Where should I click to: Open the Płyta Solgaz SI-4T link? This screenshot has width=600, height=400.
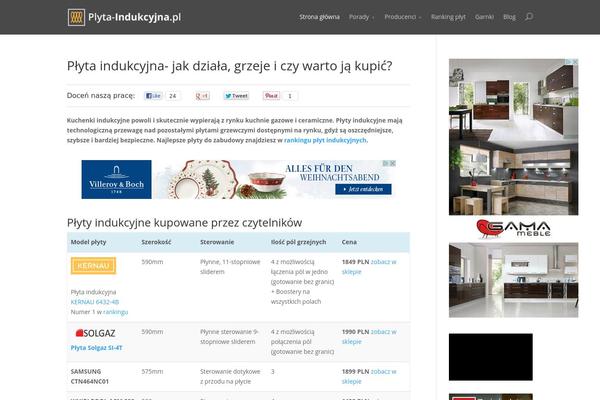point(96,348)
